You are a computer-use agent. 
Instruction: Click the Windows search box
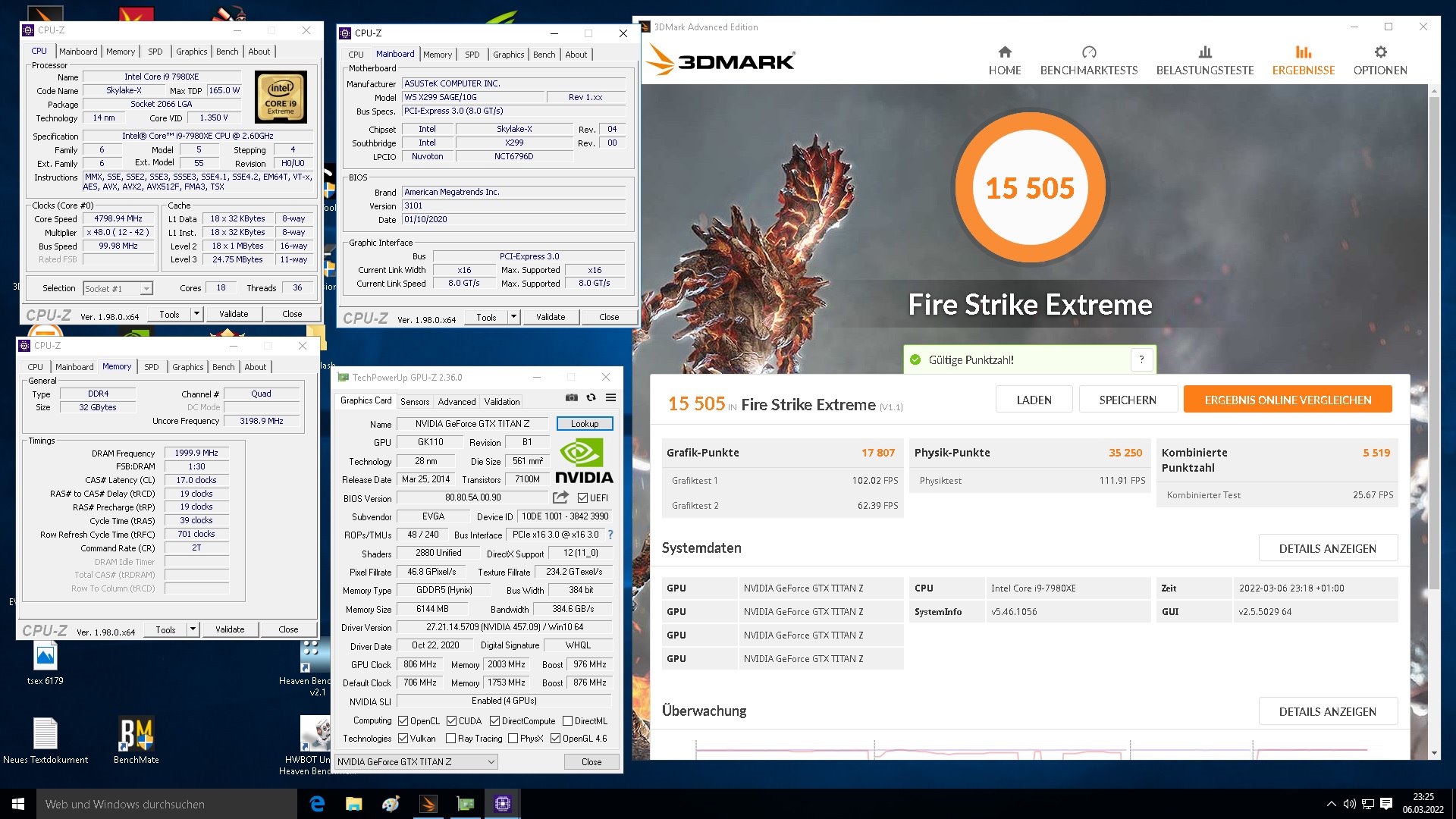coord(167,804)
